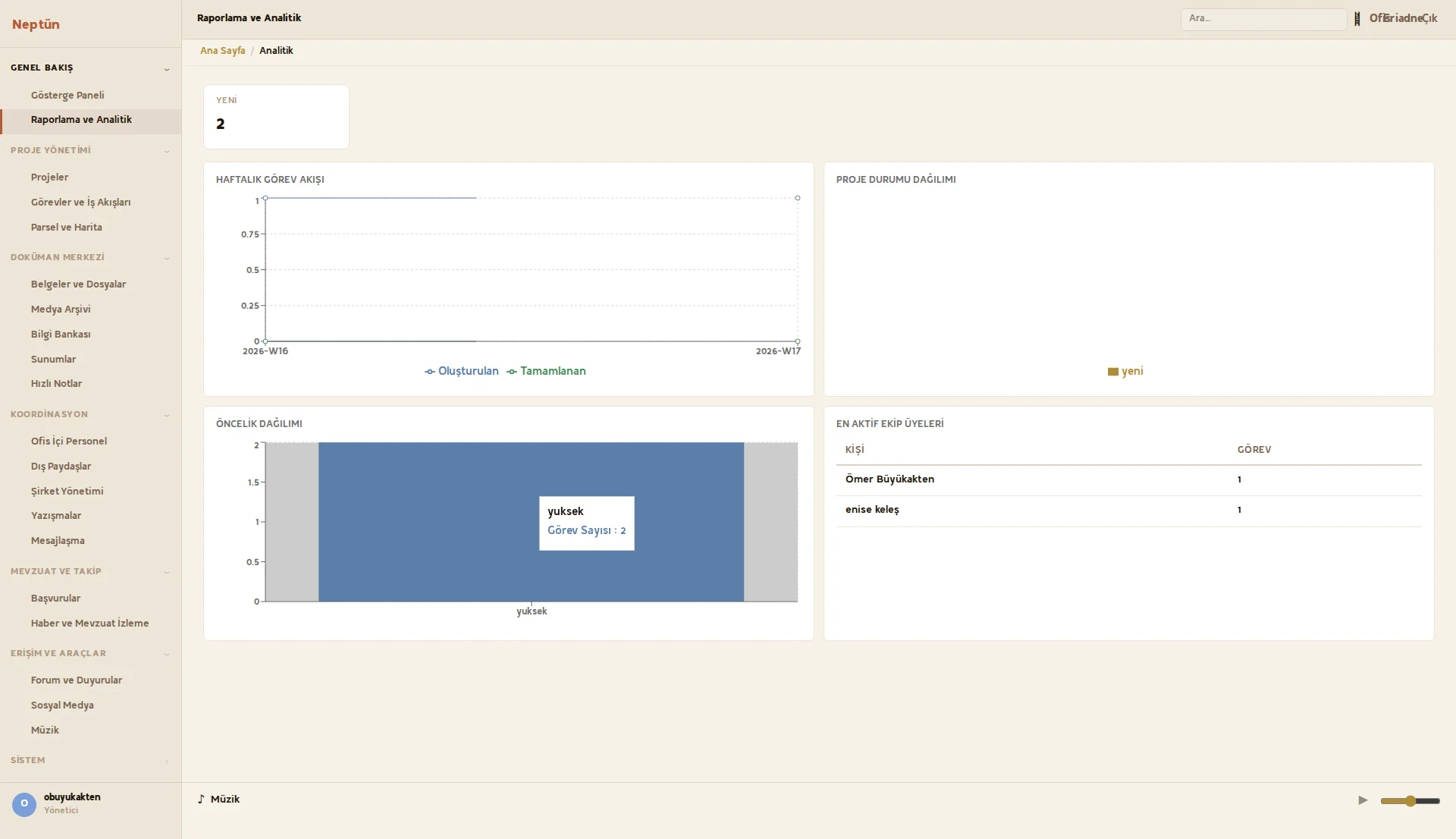Open Ofis İçi Personel
1456x839 pixels.
coord(90,441)
